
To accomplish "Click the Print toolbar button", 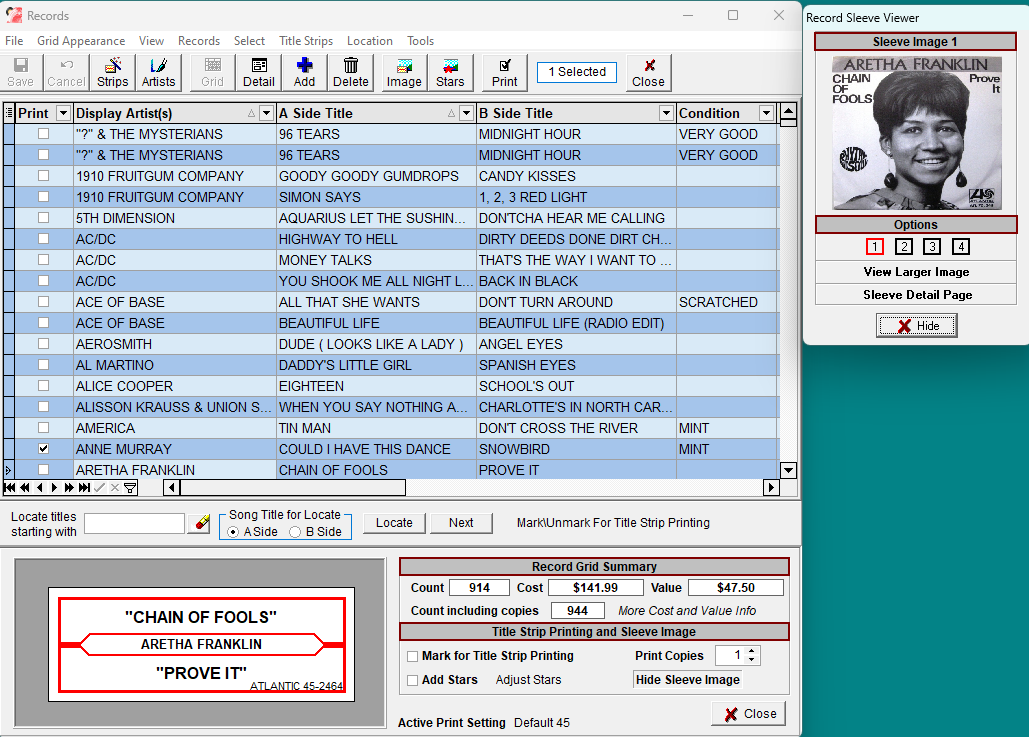I will click(504, 72).
